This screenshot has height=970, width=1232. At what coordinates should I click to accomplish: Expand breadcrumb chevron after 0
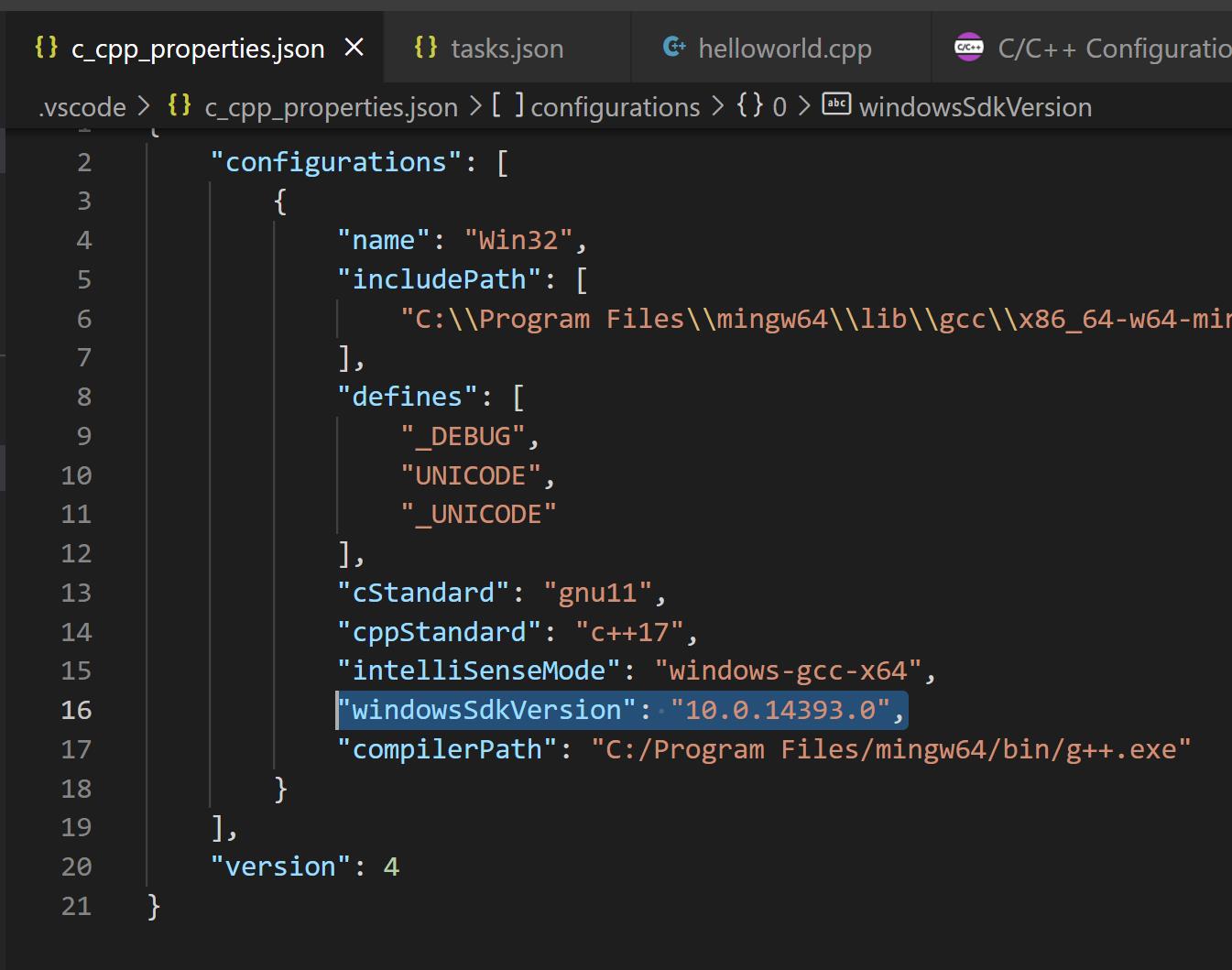(x=804, y=107)
